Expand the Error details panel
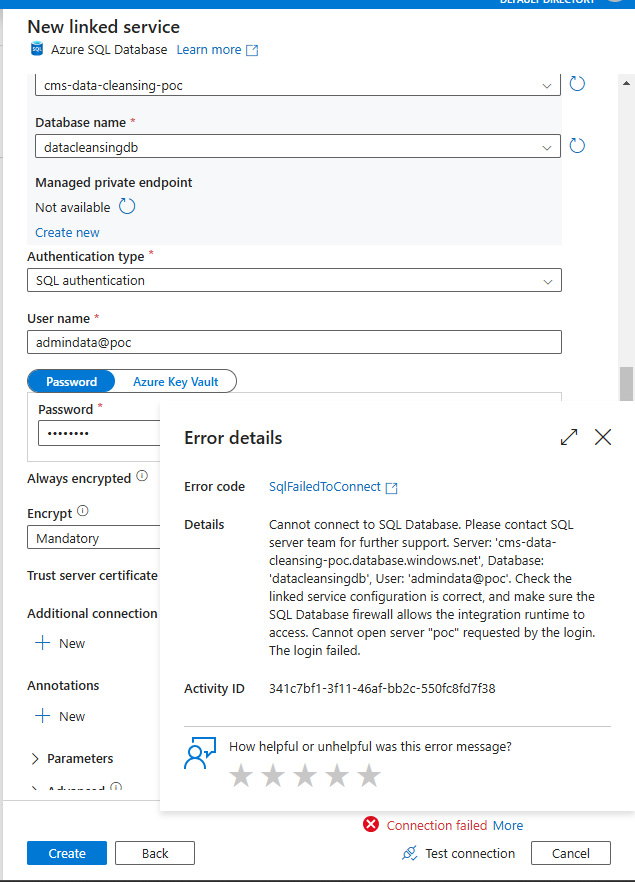The height and width of the screenshot is (882, 635). click(x=569, y=437)
